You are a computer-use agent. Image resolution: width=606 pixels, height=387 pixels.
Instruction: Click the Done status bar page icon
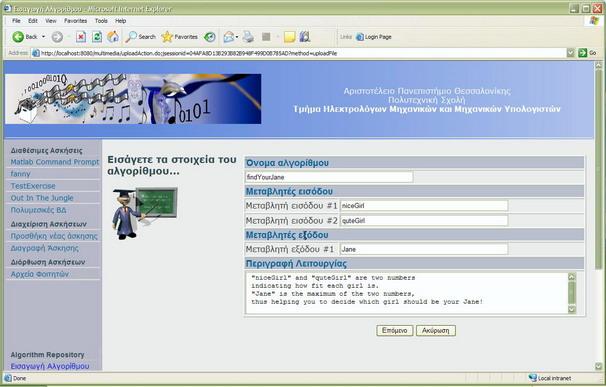(x=8, y=378)
